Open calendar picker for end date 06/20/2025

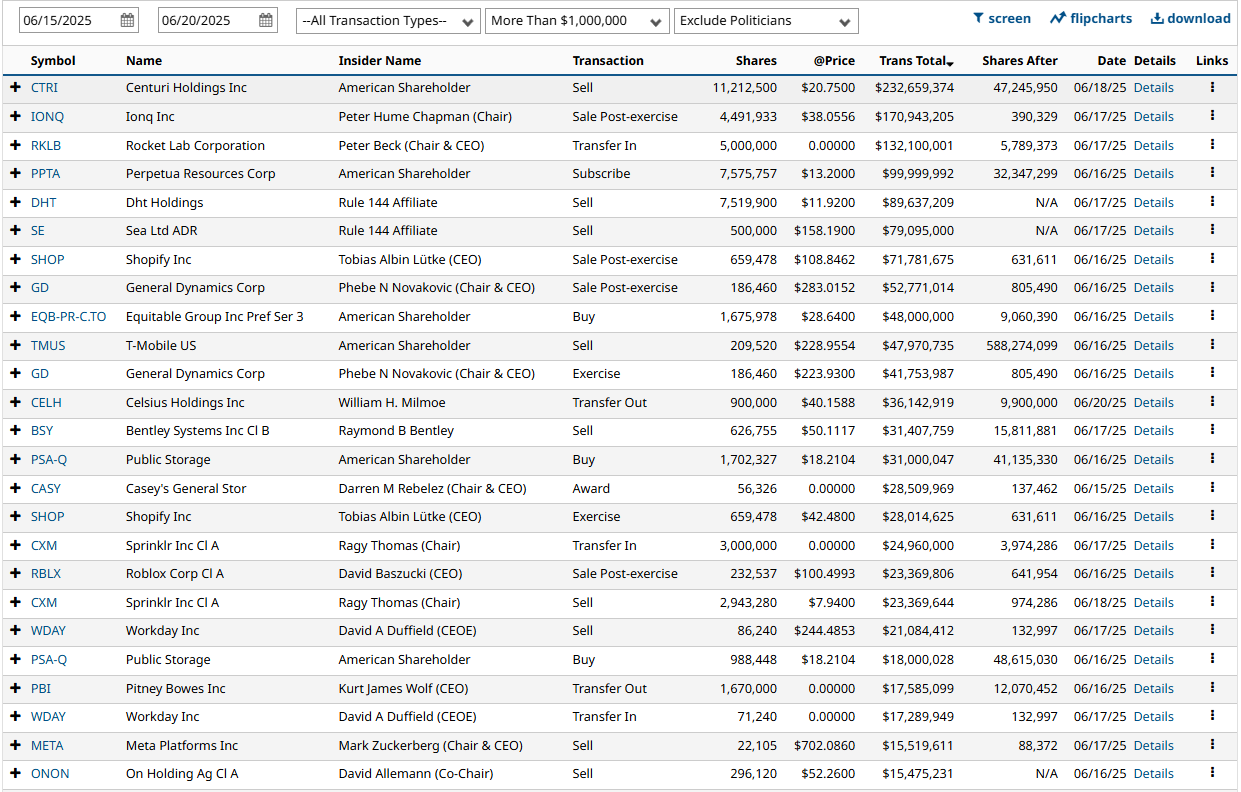(x=266, y=20)
